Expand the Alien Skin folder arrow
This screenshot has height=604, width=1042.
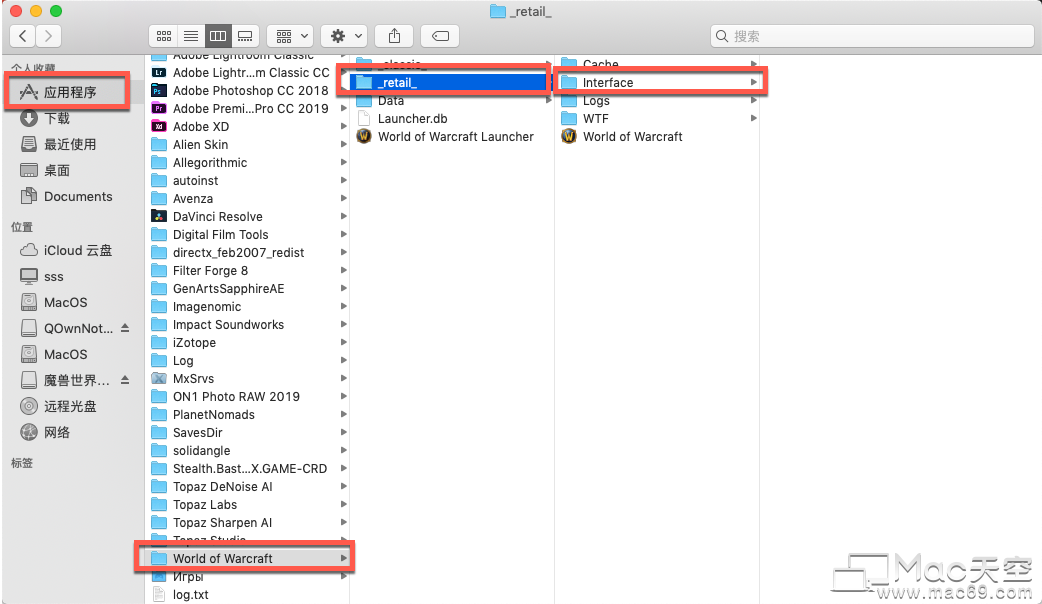point(344,144)
